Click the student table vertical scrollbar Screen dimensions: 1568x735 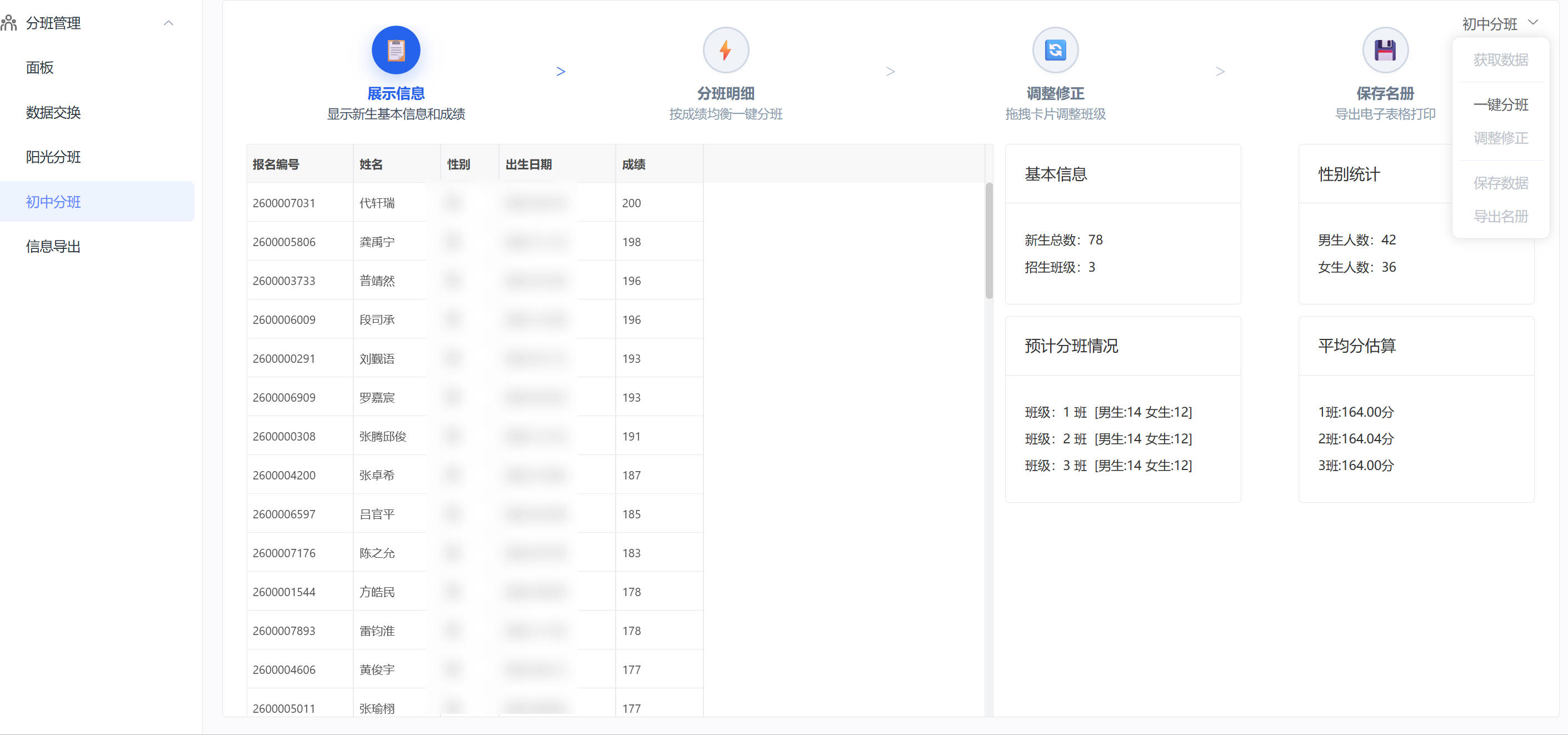point(989,241)
